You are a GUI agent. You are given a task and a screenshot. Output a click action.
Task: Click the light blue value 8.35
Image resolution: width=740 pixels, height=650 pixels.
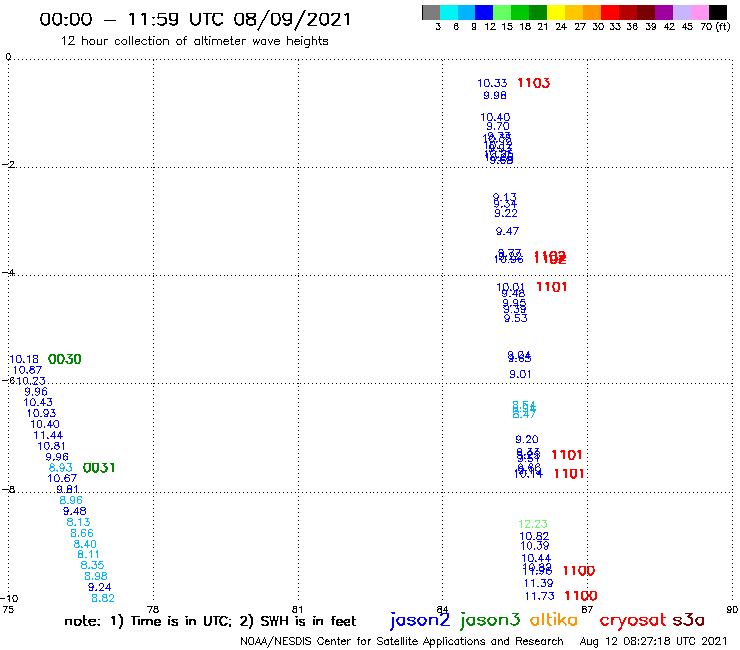92,566
